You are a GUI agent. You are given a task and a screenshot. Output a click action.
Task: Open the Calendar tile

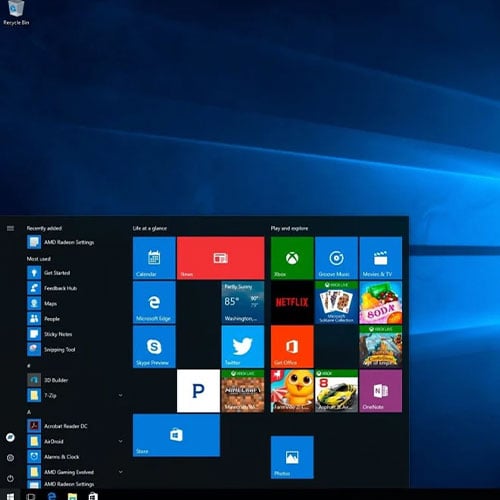(154, 258)
